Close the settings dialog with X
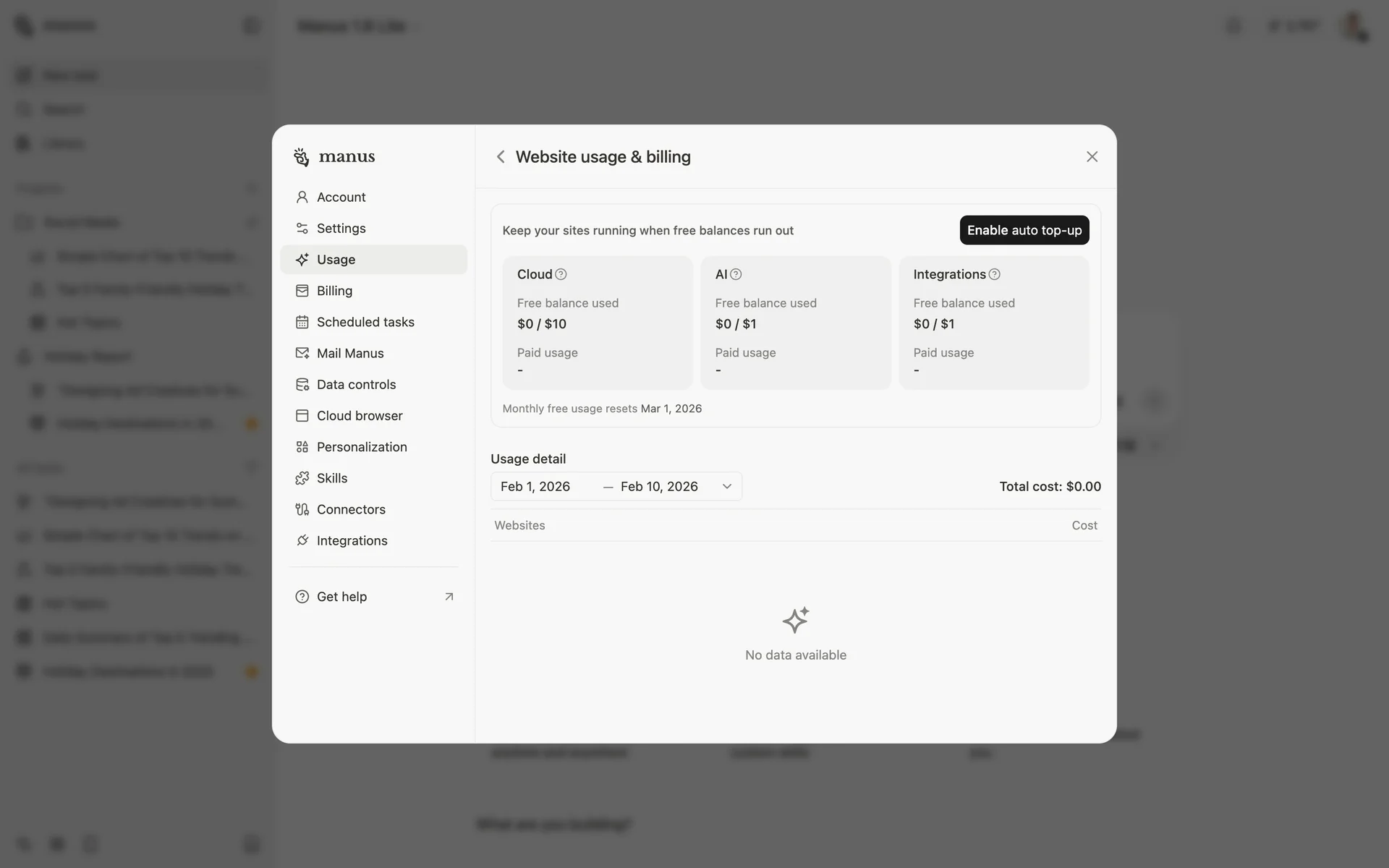Viewport: 1389px width, 868px height. [x=1092, y=157]
